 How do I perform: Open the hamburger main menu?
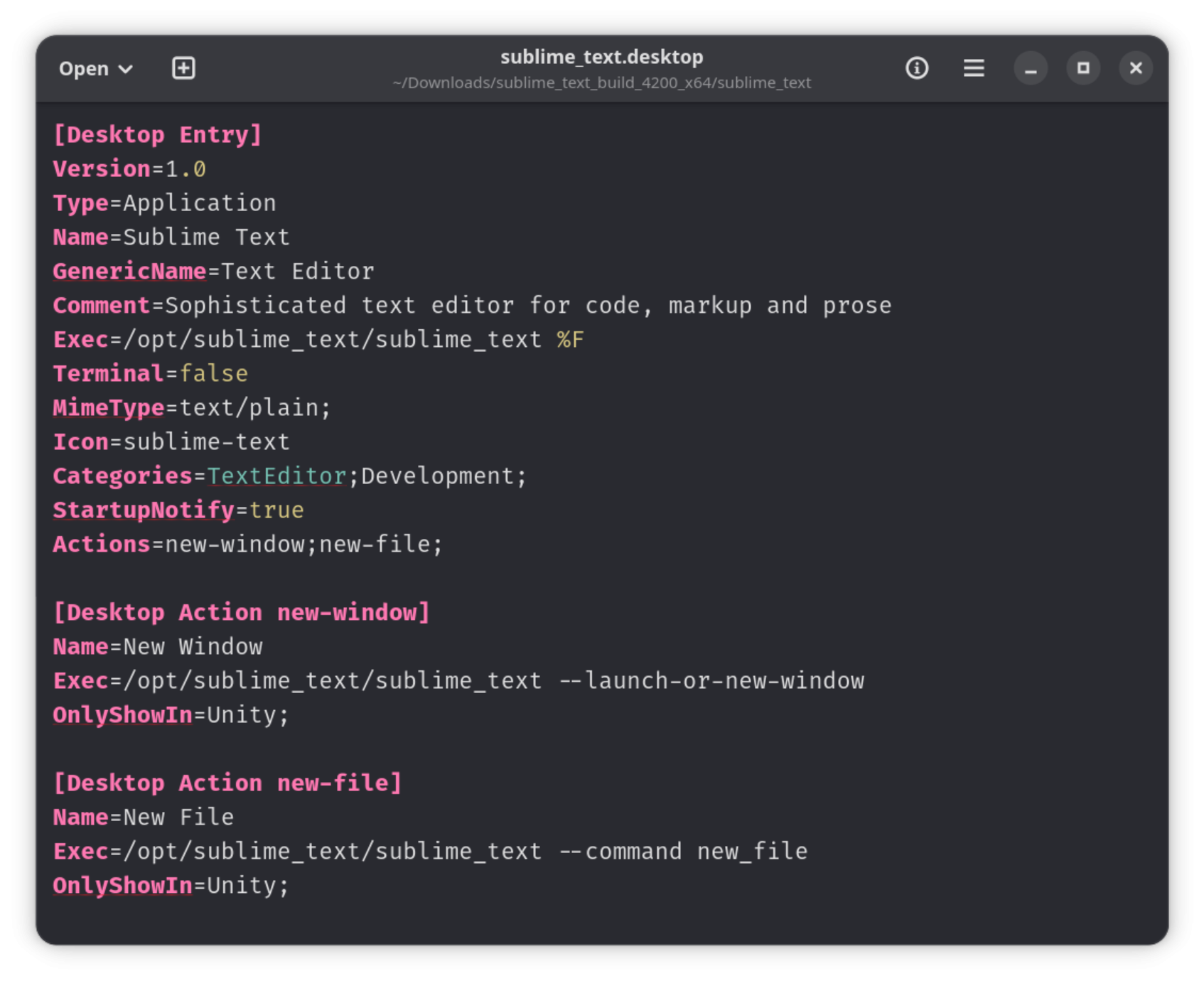(974, 68)
